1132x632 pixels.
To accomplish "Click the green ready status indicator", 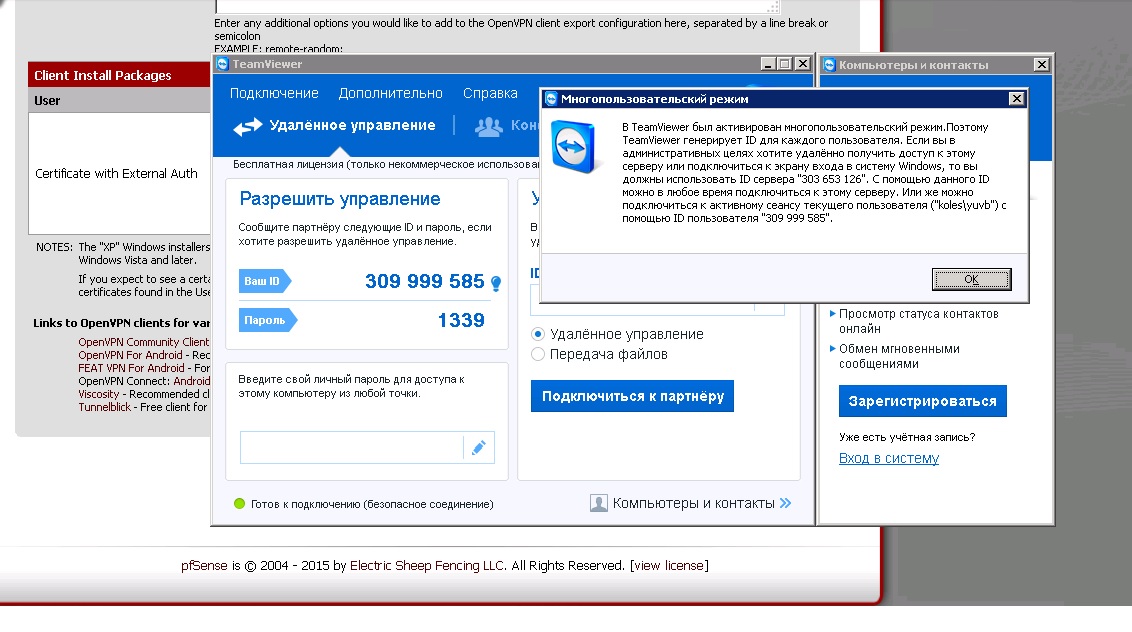I will (x=240, y=503).
